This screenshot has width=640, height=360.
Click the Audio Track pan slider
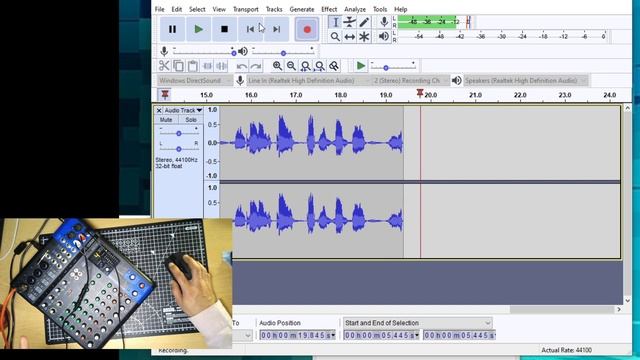[179, 149]
